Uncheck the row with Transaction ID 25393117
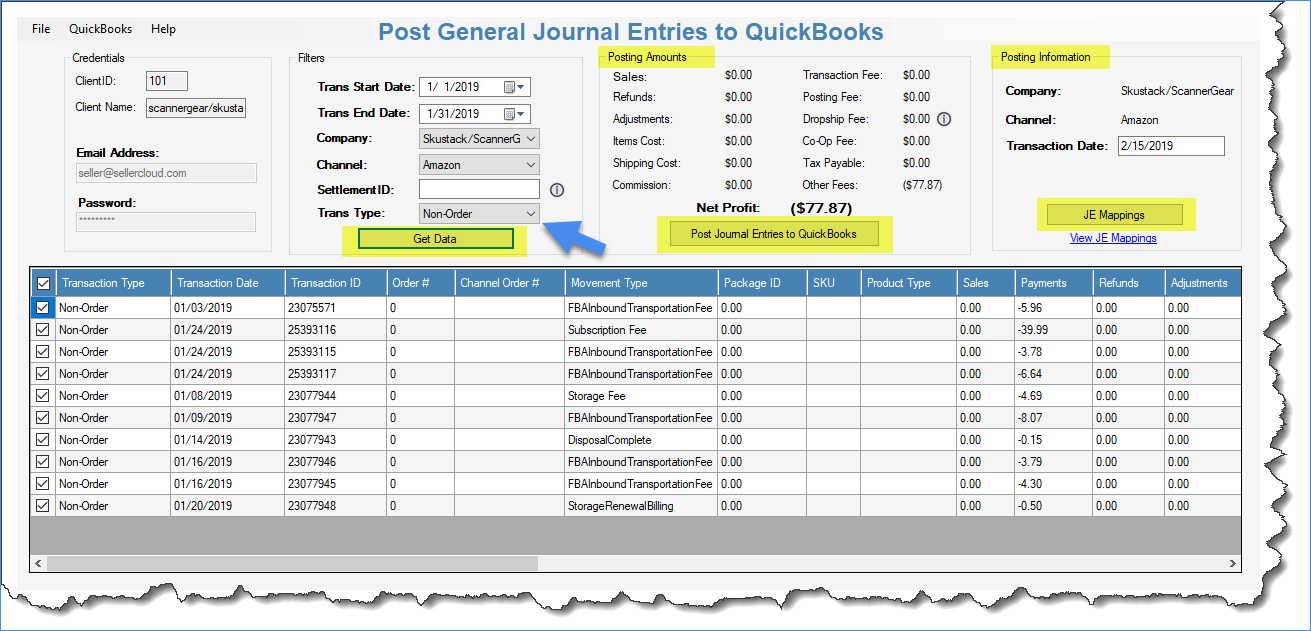This screenshot has width=1311, height=631. pyautogui.click(x=43, y=374)
